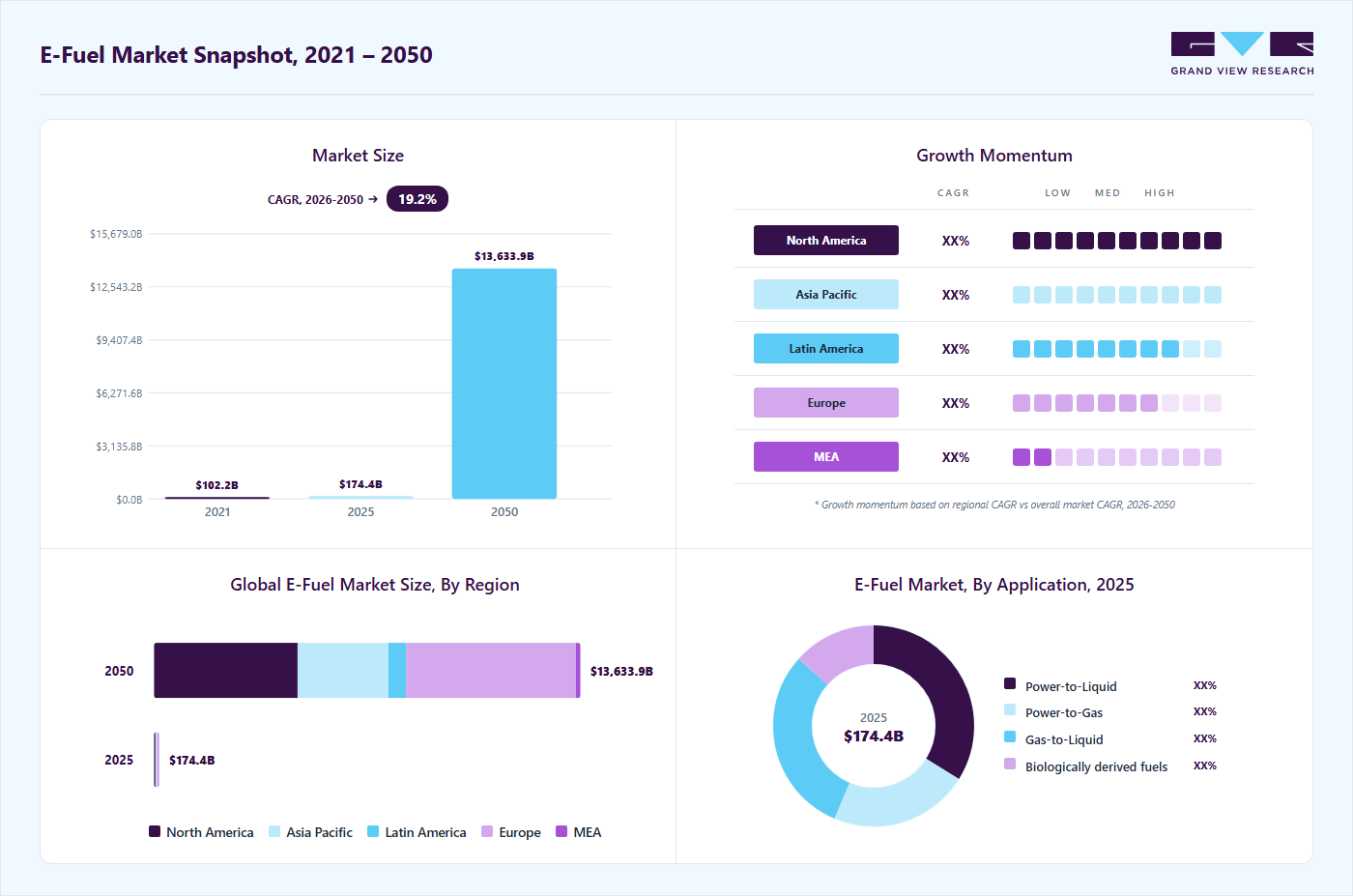Click the E-Fuel Market Snapshot heading

[237, 55]
